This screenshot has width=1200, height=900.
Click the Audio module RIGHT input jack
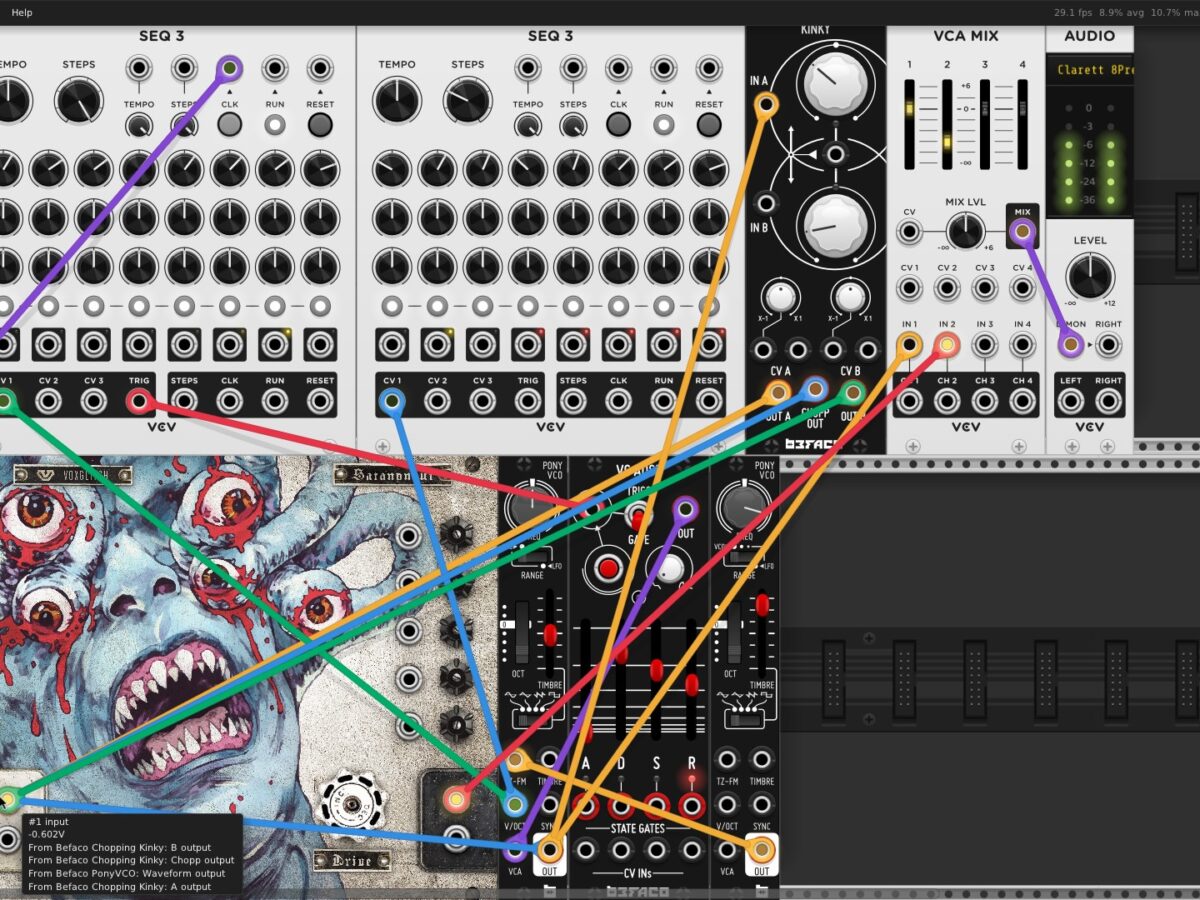coord(1108,346)
